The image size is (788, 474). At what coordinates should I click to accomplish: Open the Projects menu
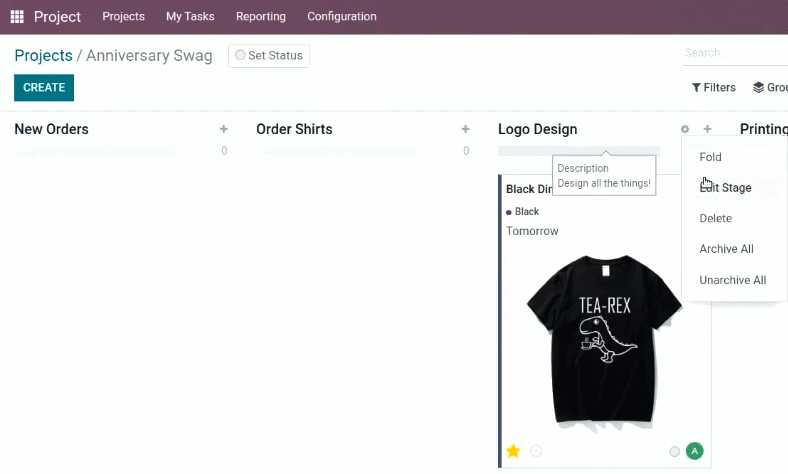(x=124, y=17)
